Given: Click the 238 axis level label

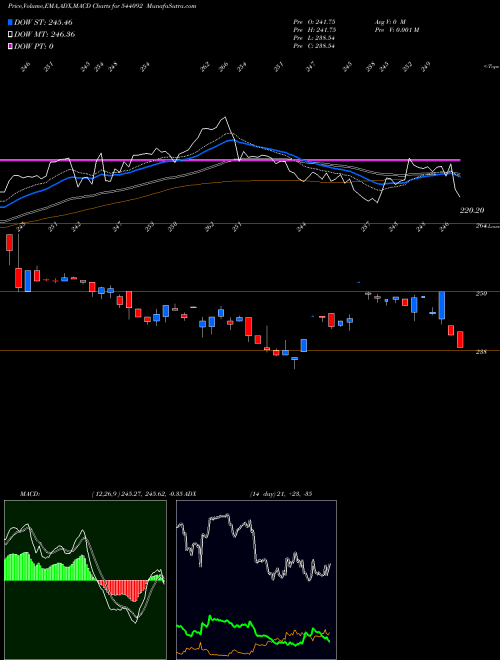Looking at the screenshot, I should (481, 352).
